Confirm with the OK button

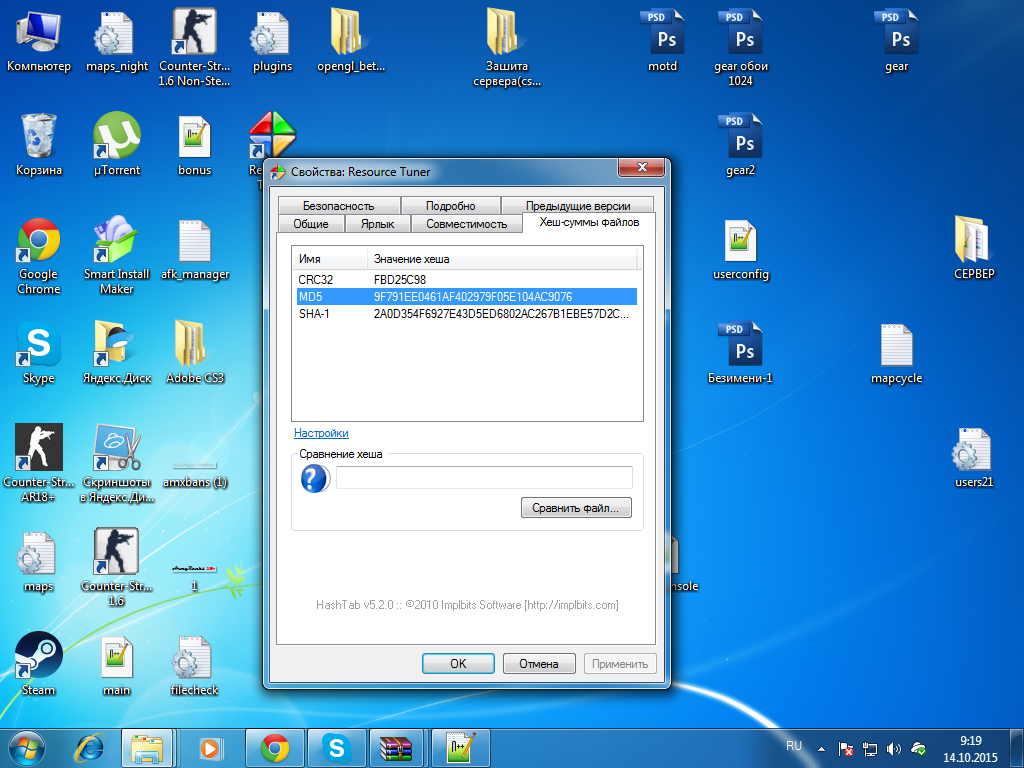(458, 664)
